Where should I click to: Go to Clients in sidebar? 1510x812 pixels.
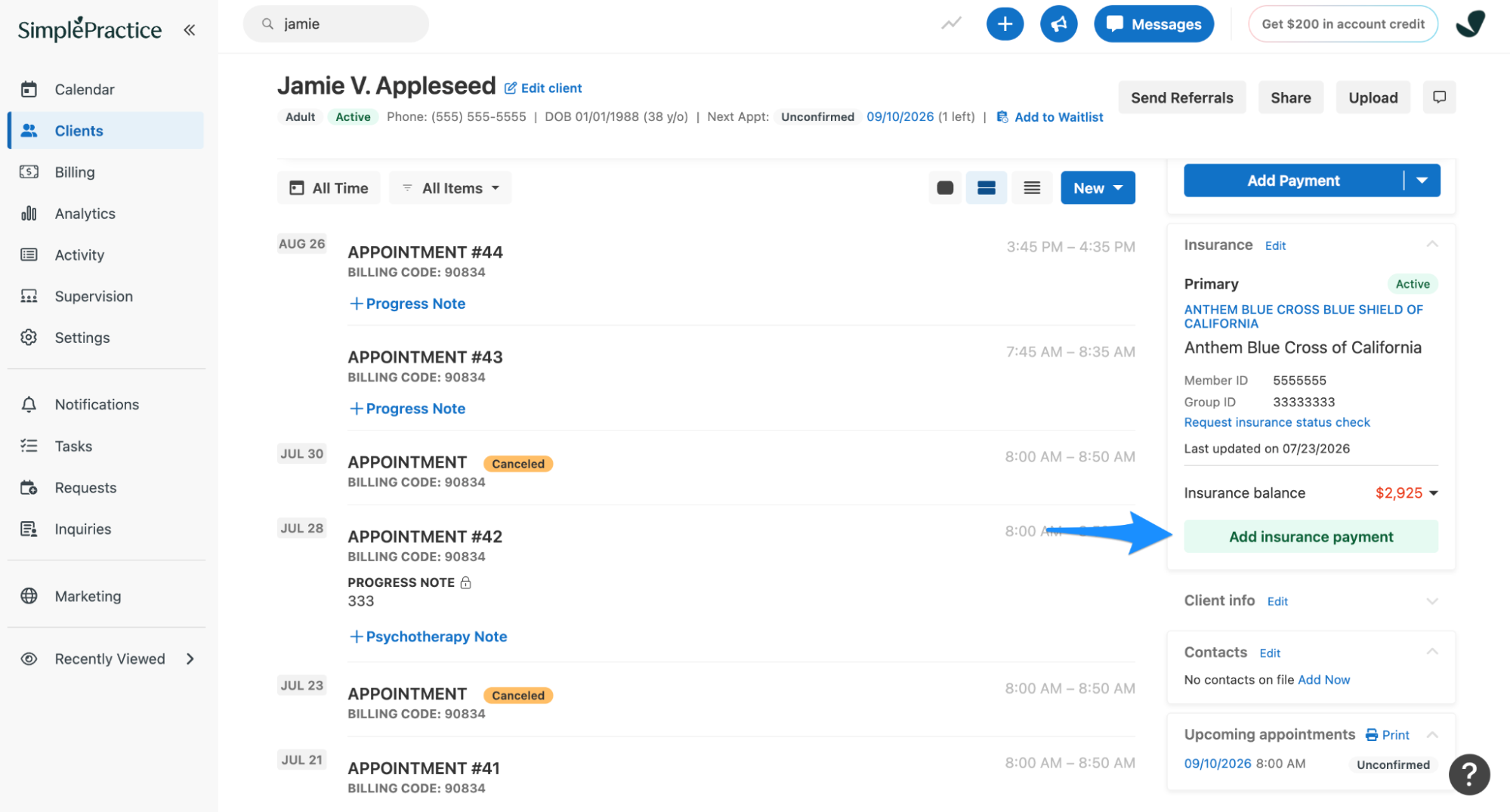[107, 131]
